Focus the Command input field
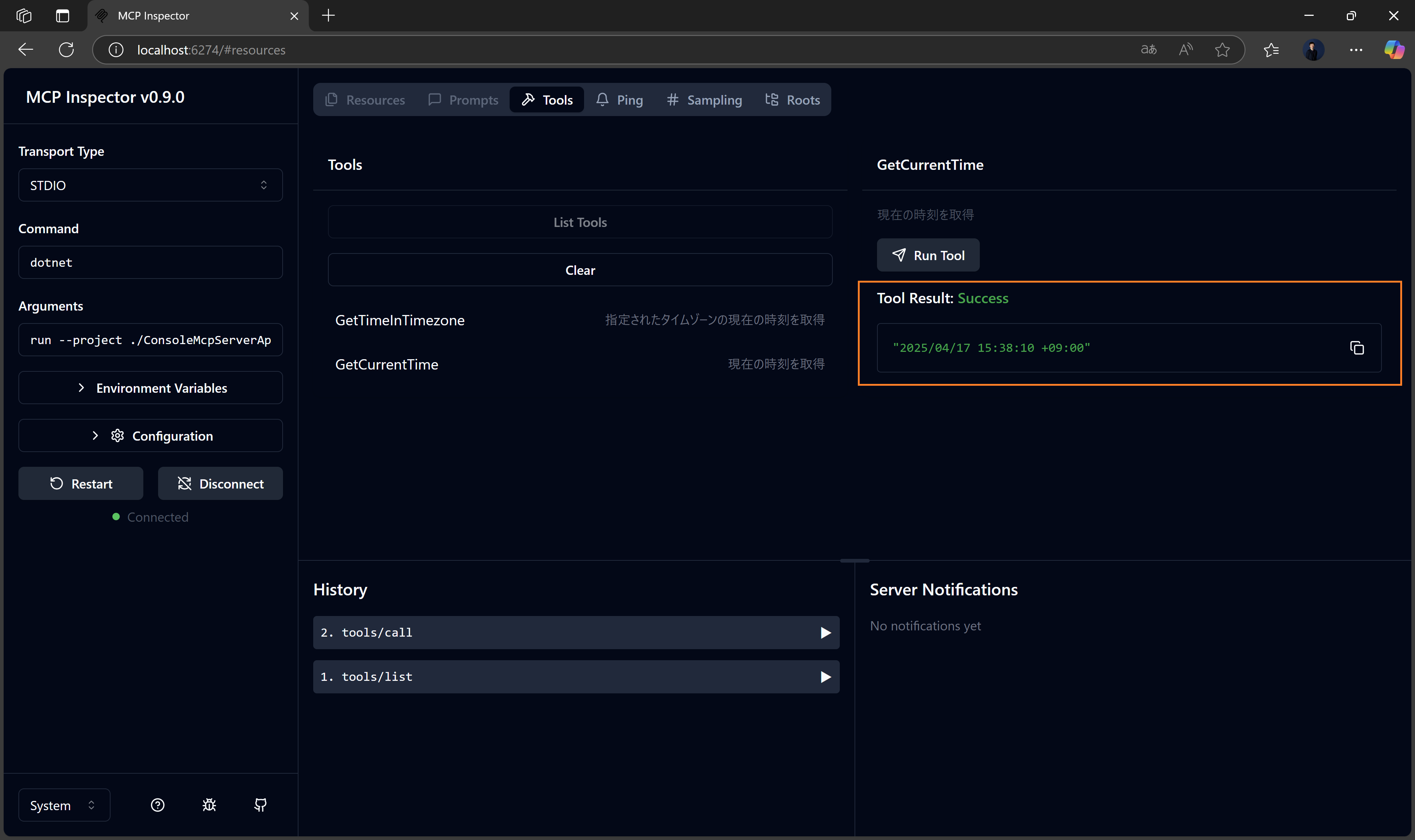 (x=151, y=262)
